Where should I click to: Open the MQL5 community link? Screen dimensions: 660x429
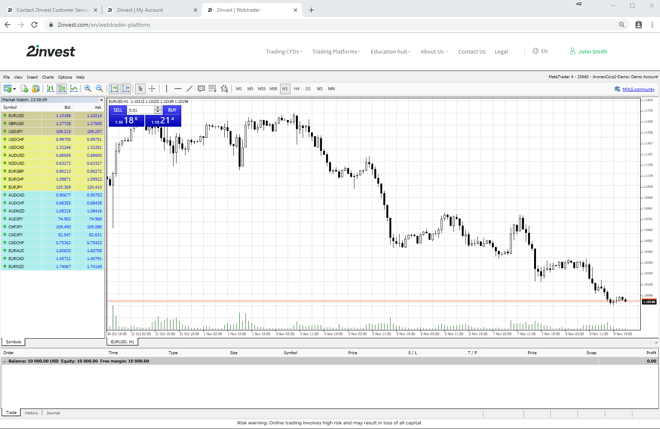pyautogui.click(x=638, y=89)
